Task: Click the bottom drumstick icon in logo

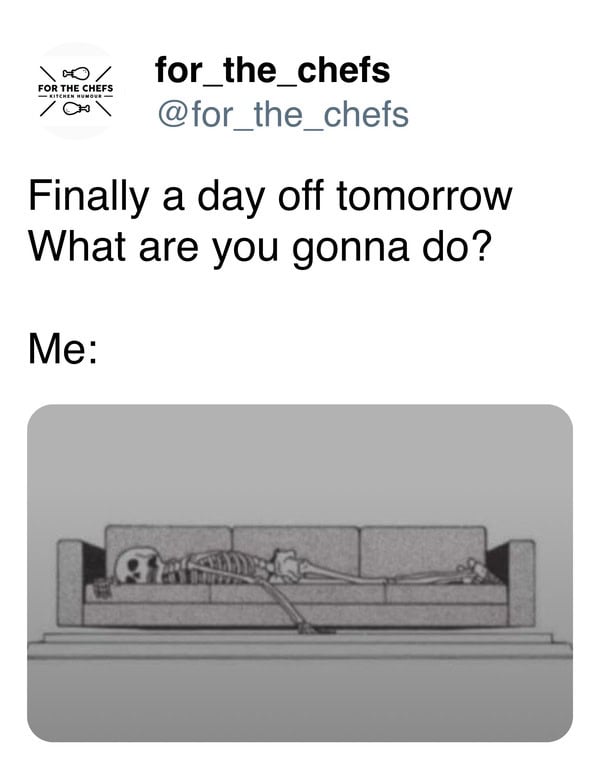Action: (76, 108)
